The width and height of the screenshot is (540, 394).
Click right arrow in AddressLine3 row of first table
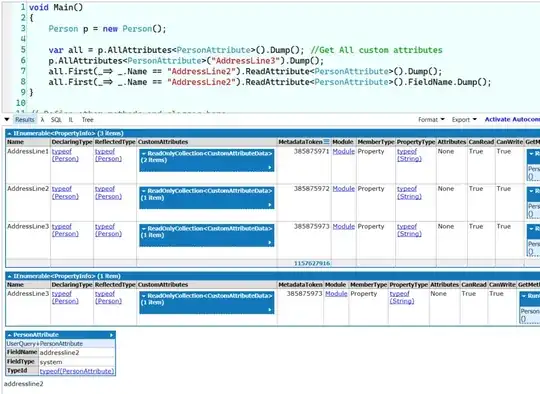coord(270,242)
